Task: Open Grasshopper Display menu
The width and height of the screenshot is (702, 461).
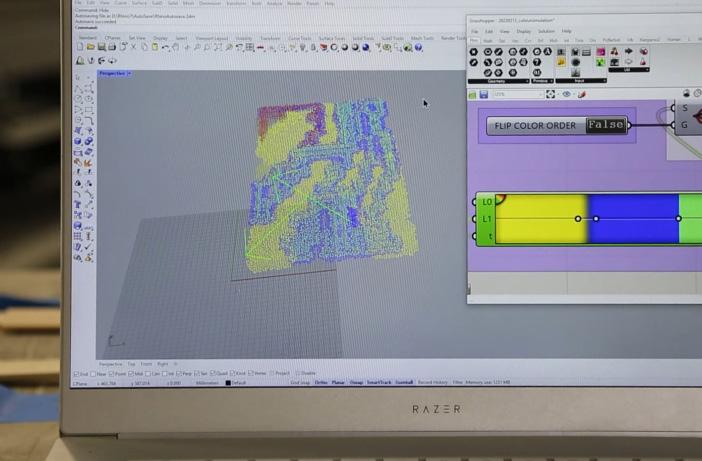Action: tap(523, 31)
